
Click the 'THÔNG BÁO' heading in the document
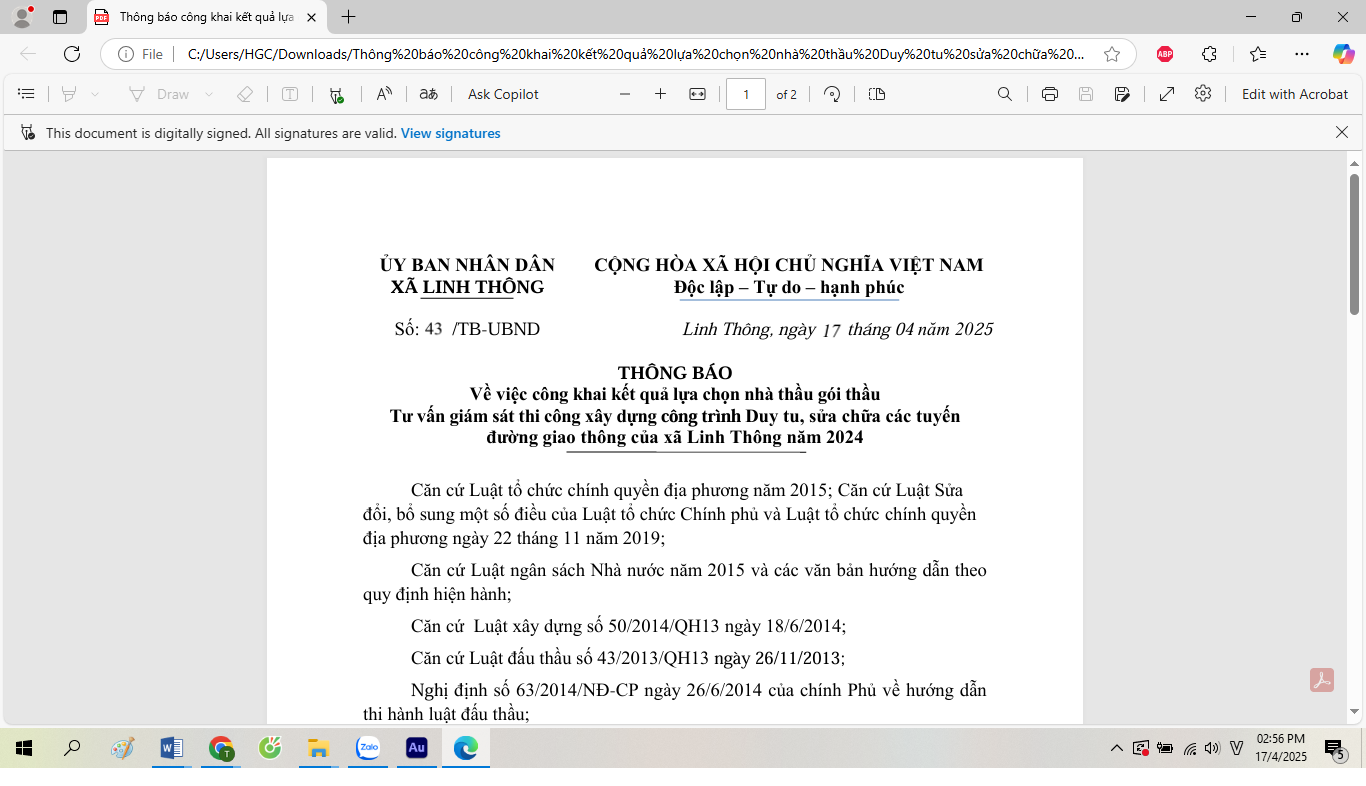675,373
